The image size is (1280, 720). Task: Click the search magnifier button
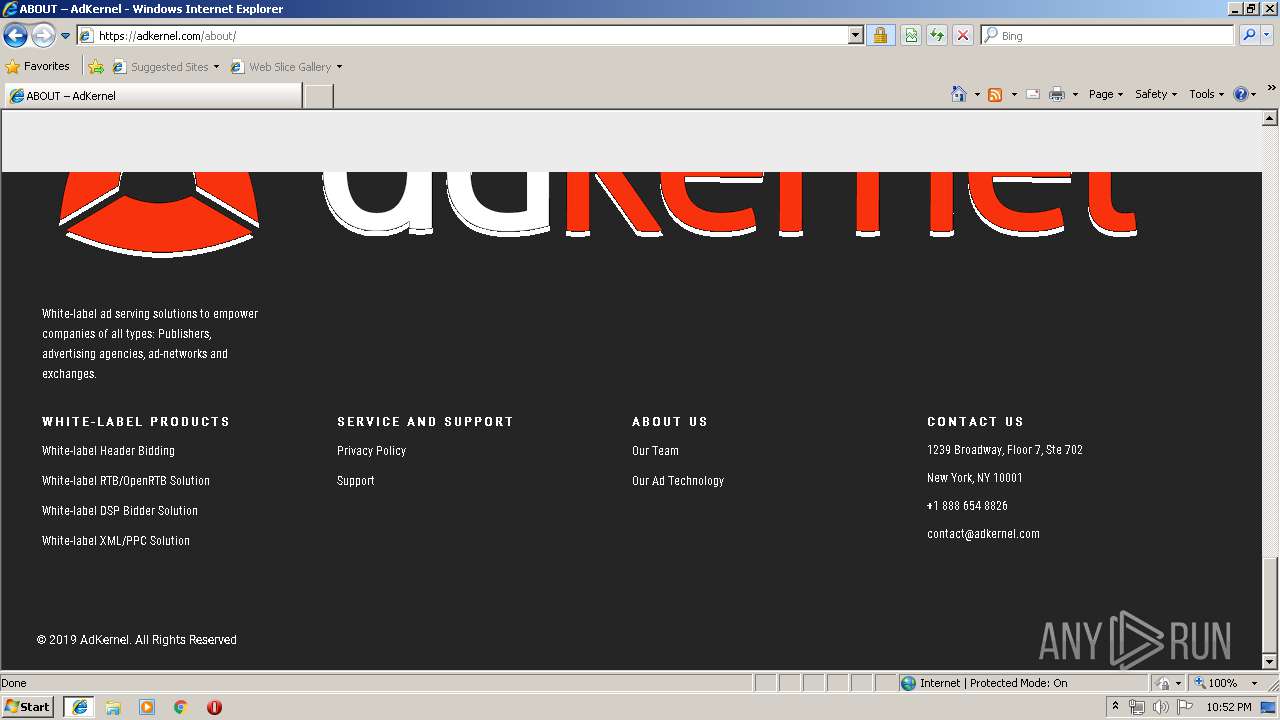tap(1249, 35)
